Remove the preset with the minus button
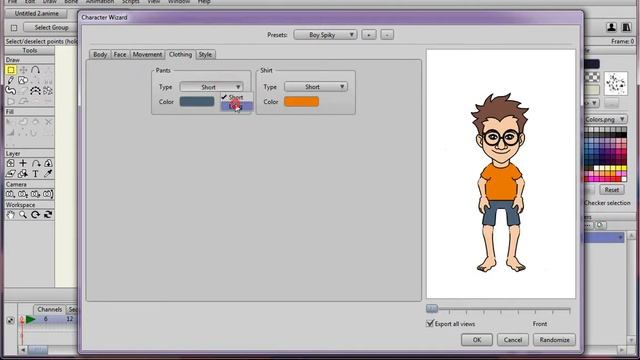Screen dimensions: 640x360 tap(387, 35)
